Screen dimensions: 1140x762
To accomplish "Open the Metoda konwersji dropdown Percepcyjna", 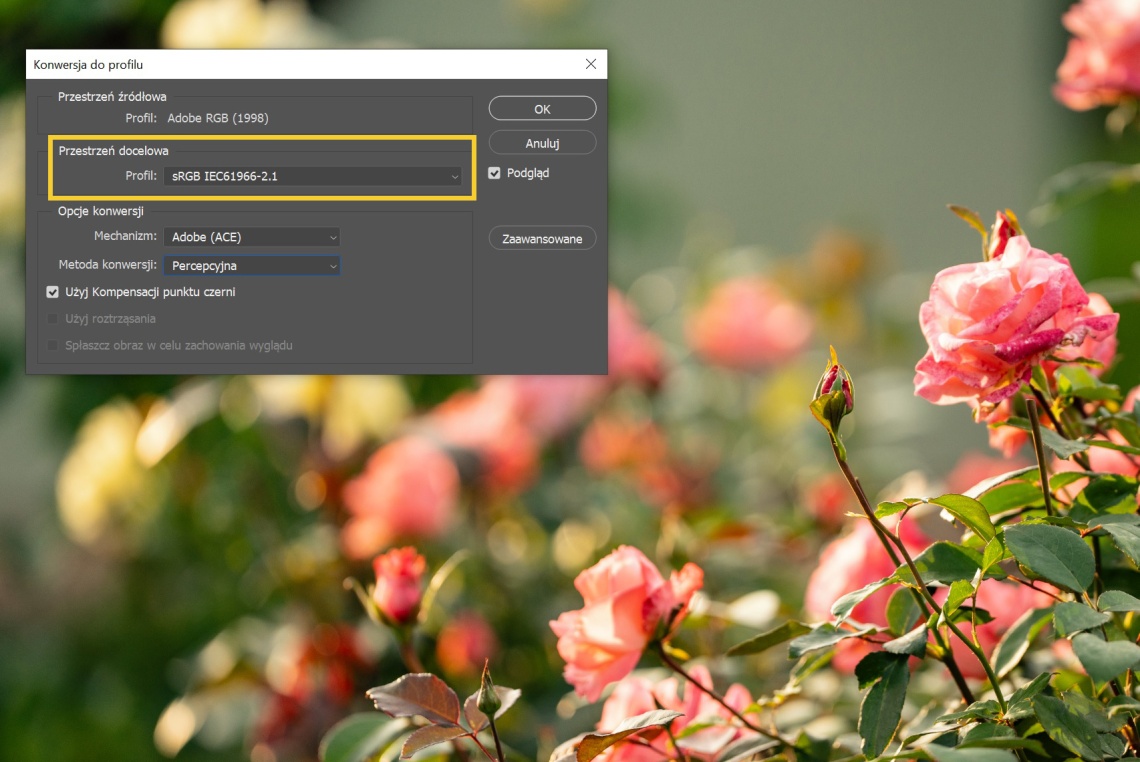I will tap(252, 265).
